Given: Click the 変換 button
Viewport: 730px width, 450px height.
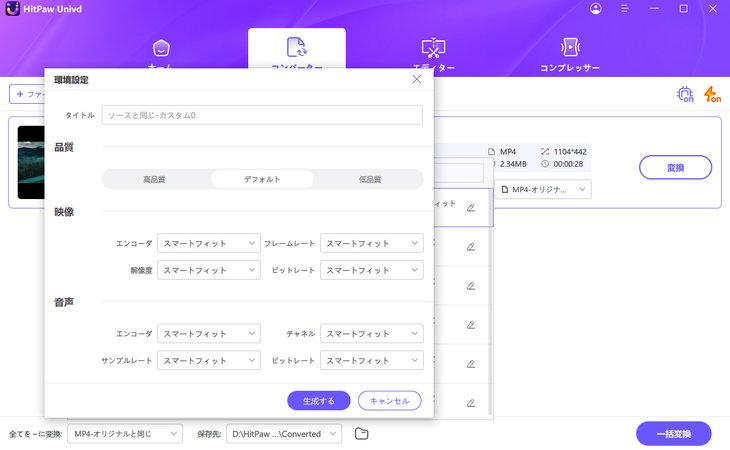Looking at the screenshot, I should point(676,168).
